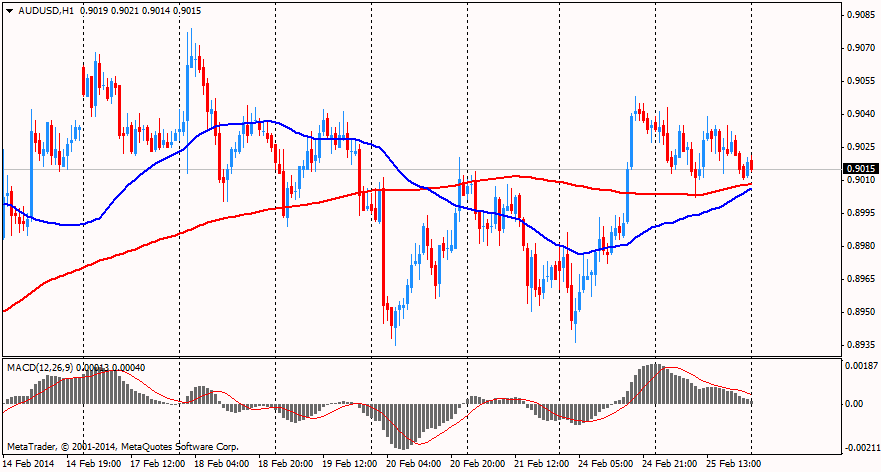Click the 0.9085 price axis label
881x472 pixels.
(860, 15)
